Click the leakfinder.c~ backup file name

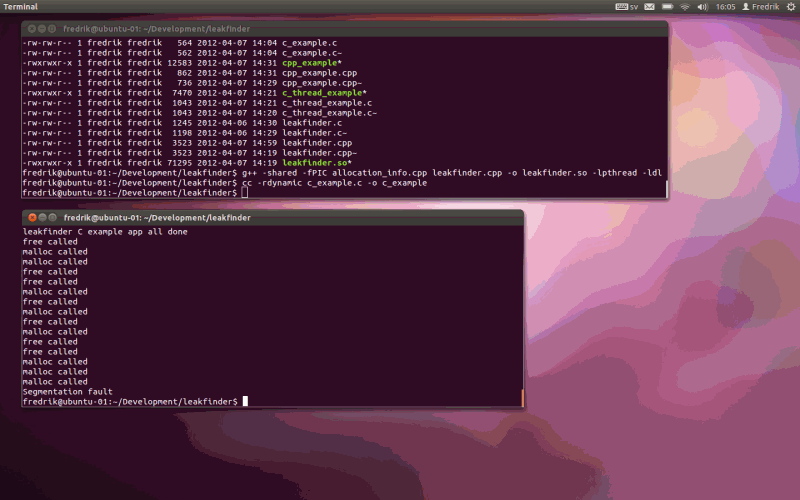[x=315, y=133]
